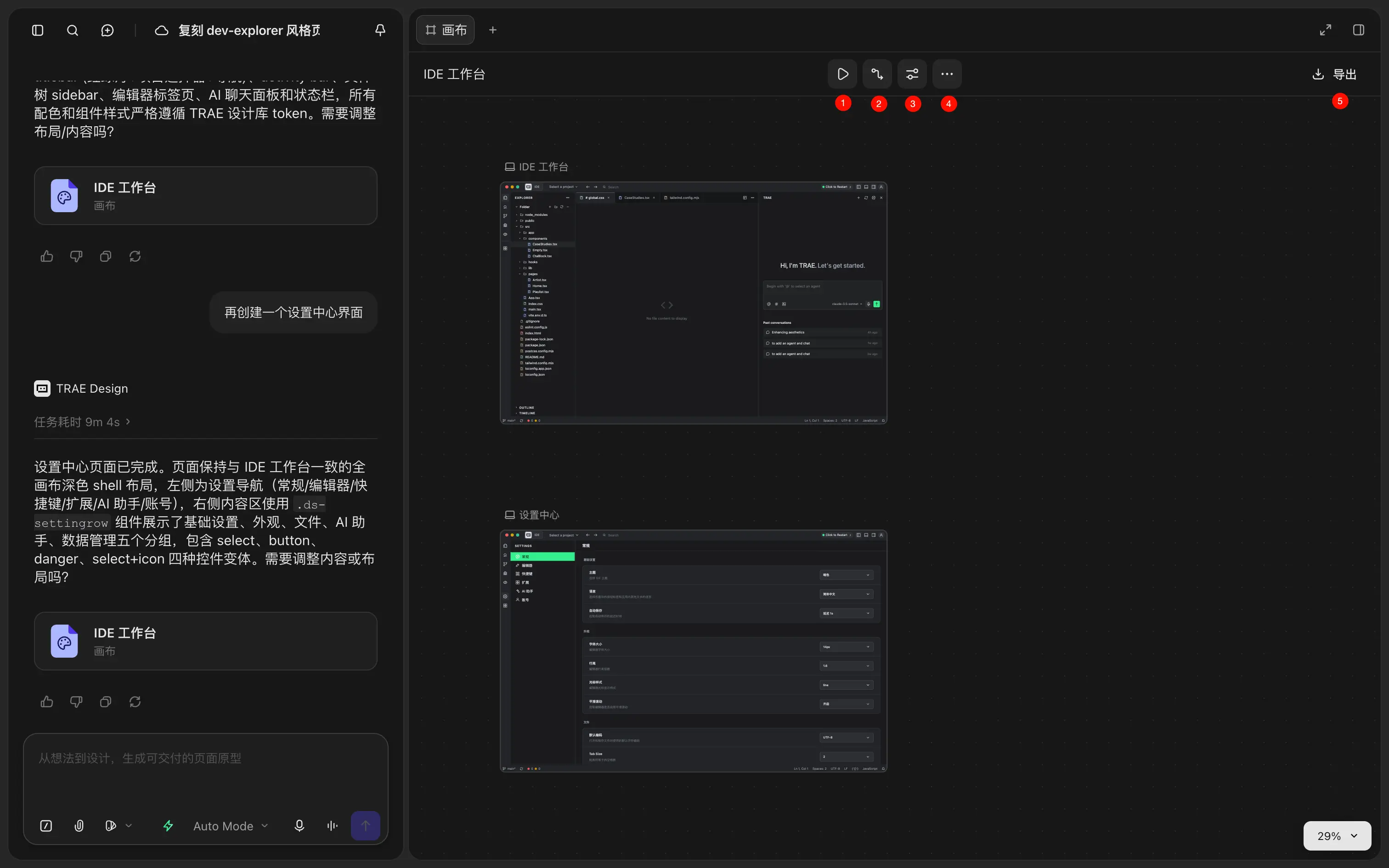Image resolution: width=1389 pixels, height=868 pixels.
Task: Open the sliders settings icon in the canvas toolbar
Action: (x=912, y=74)
